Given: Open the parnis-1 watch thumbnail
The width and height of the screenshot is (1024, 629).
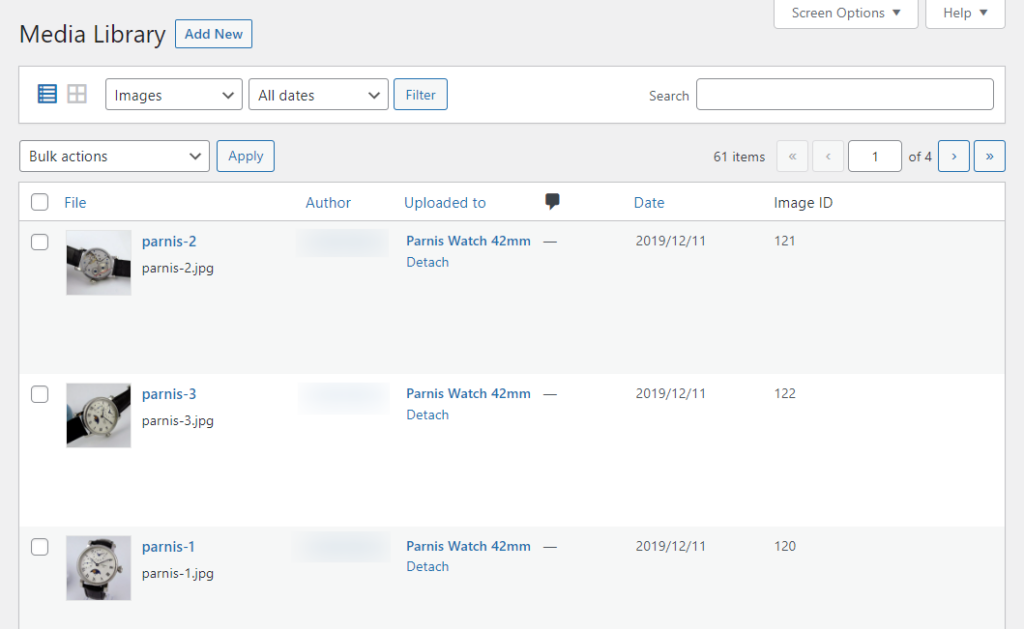Looking at the screenshot, I should coord(98,567).
